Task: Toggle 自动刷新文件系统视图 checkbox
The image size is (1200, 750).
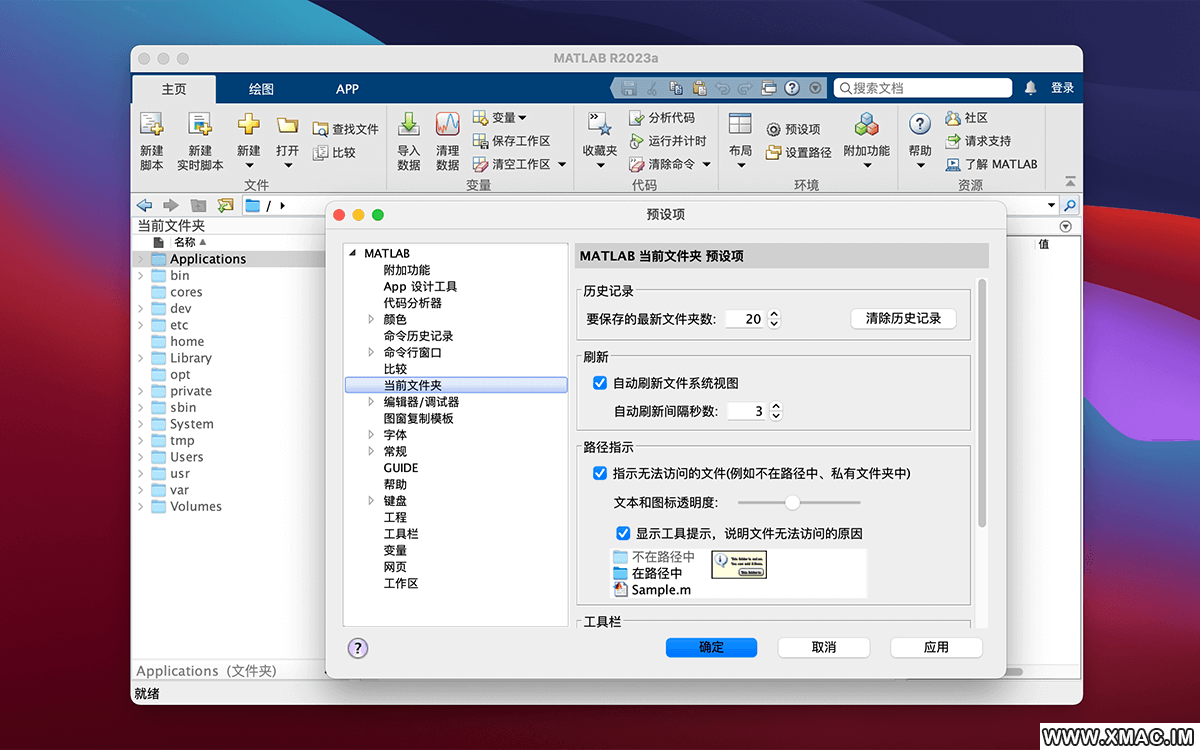Action: 600,383
